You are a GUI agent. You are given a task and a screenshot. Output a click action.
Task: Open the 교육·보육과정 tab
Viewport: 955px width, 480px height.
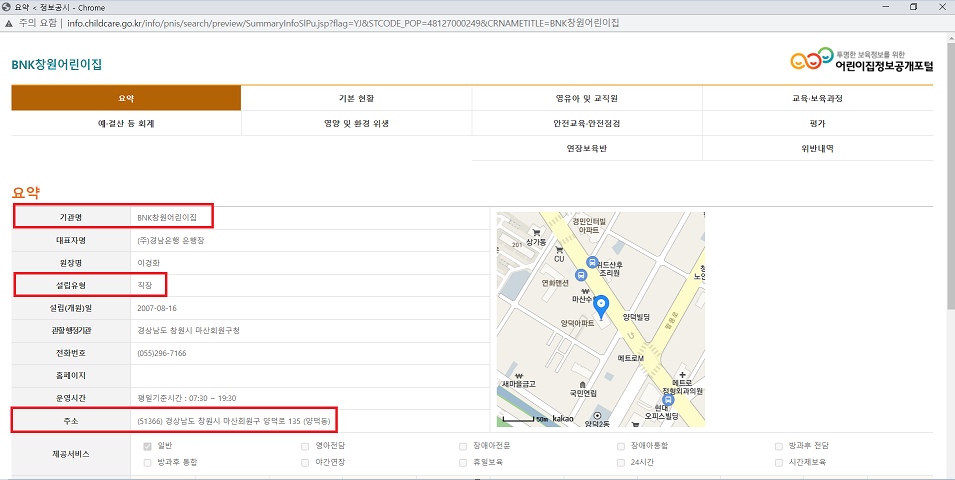817,98
